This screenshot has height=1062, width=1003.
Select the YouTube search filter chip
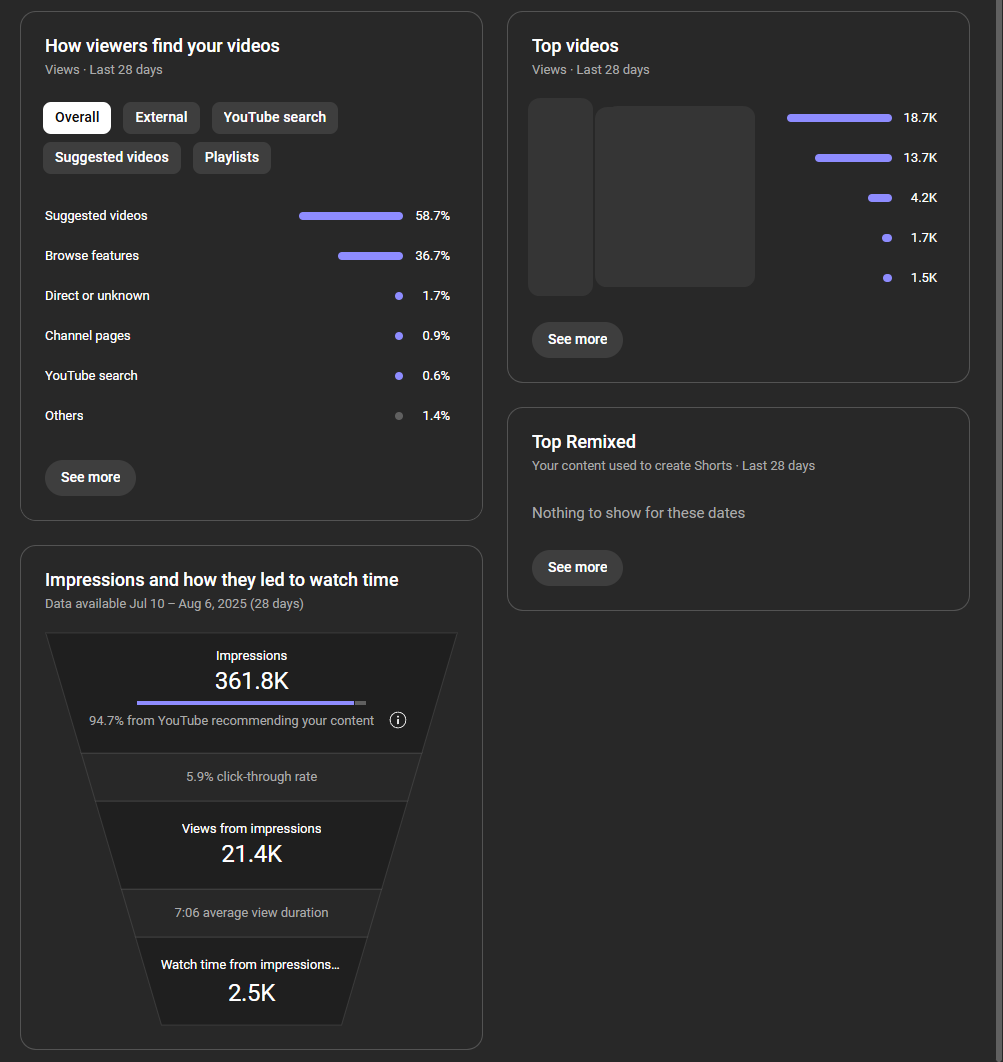click(274, 118)
